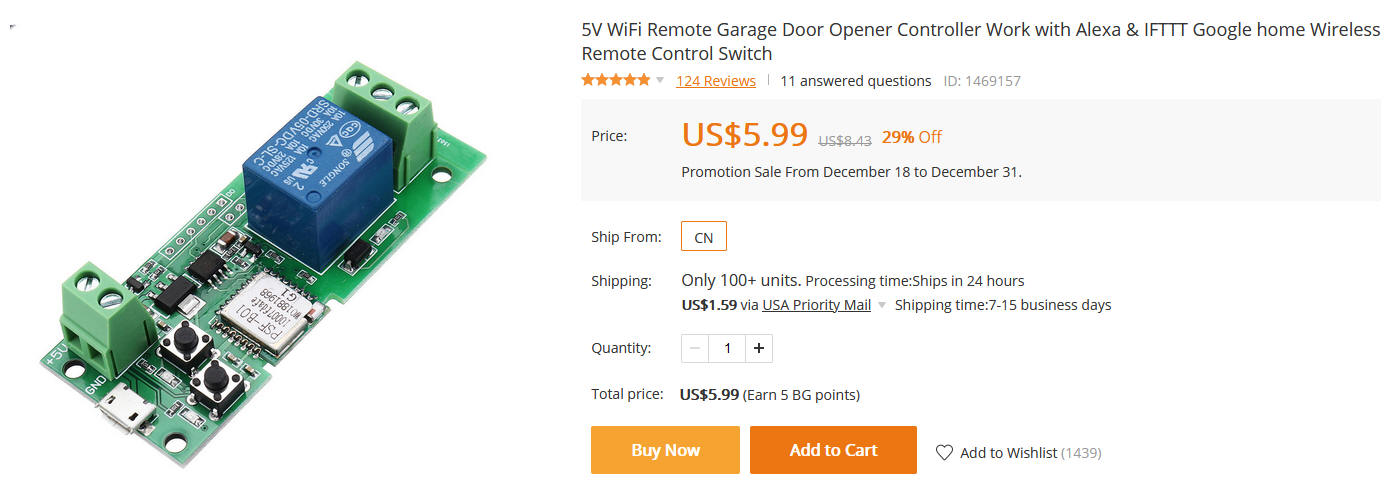Click the quantity input field
Image resolution: width=1389 pixels, height=486 pixels.
[727, 348]
